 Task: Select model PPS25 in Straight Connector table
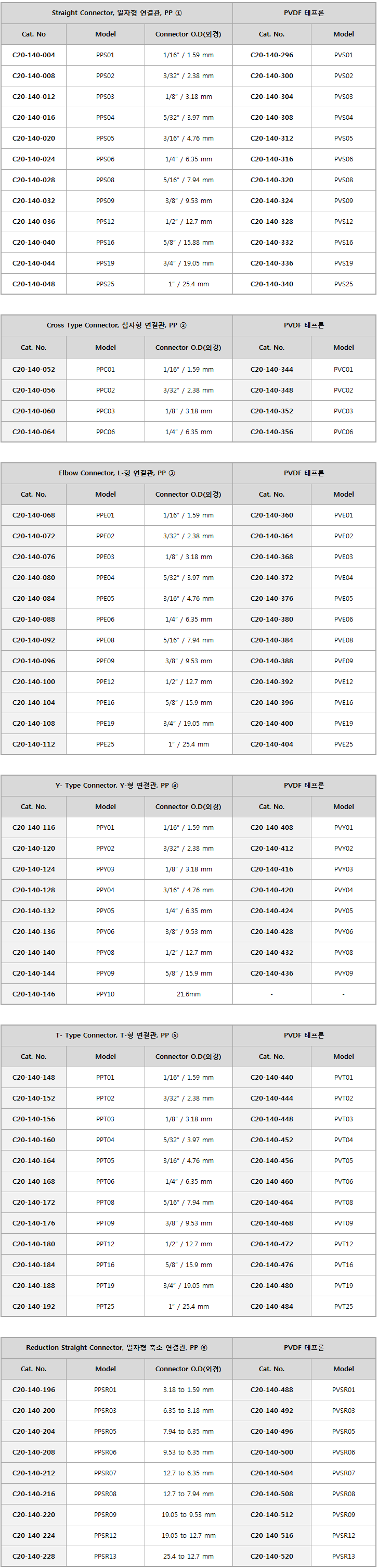click(x=105, y=284)
